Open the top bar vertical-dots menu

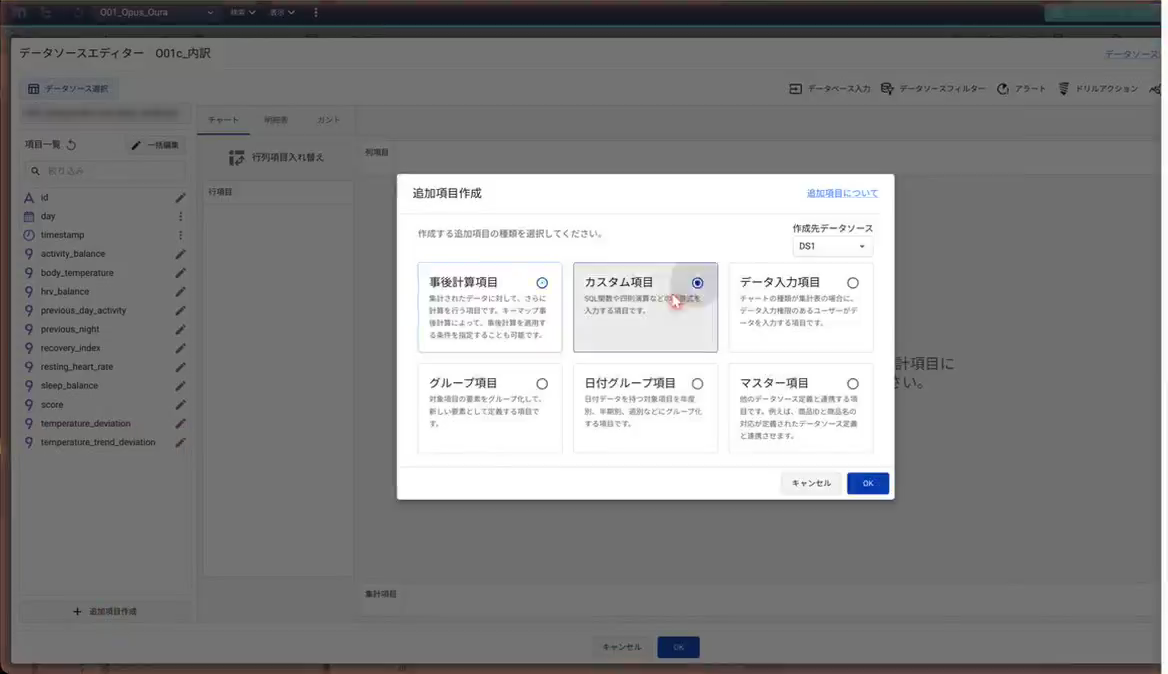tap(316, 13)
